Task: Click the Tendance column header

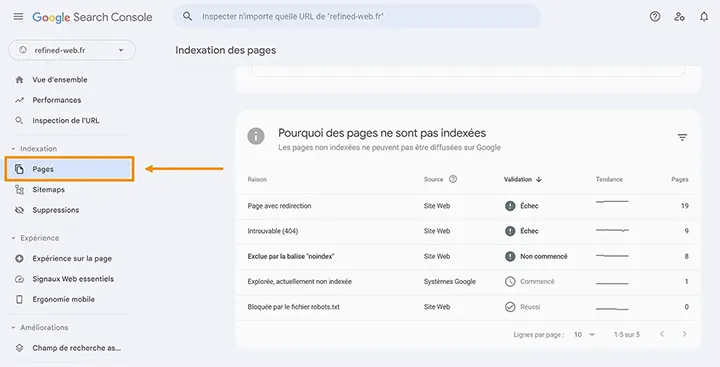Action: tap(609, 180)
